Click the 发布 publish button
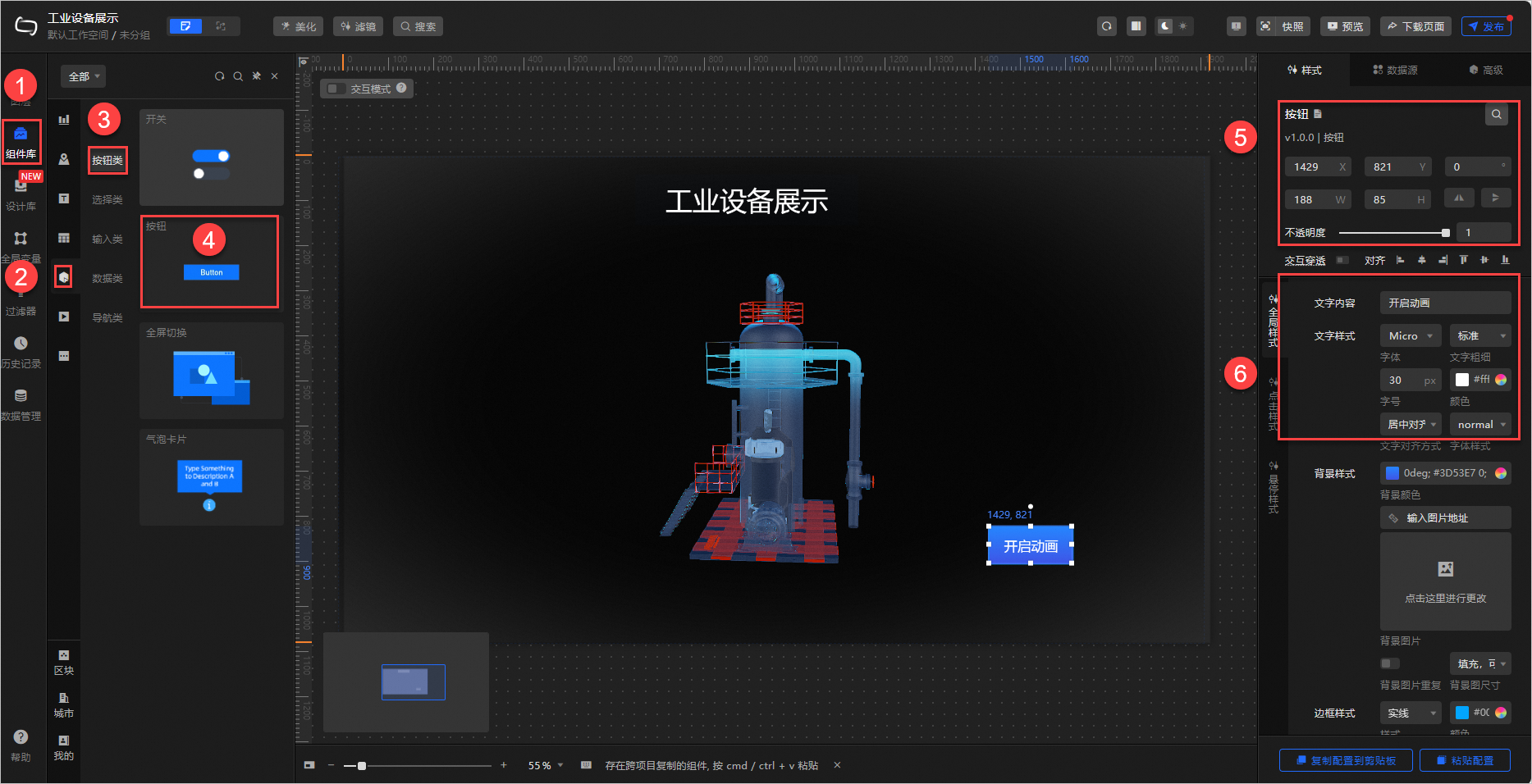 coord(1486,26)
